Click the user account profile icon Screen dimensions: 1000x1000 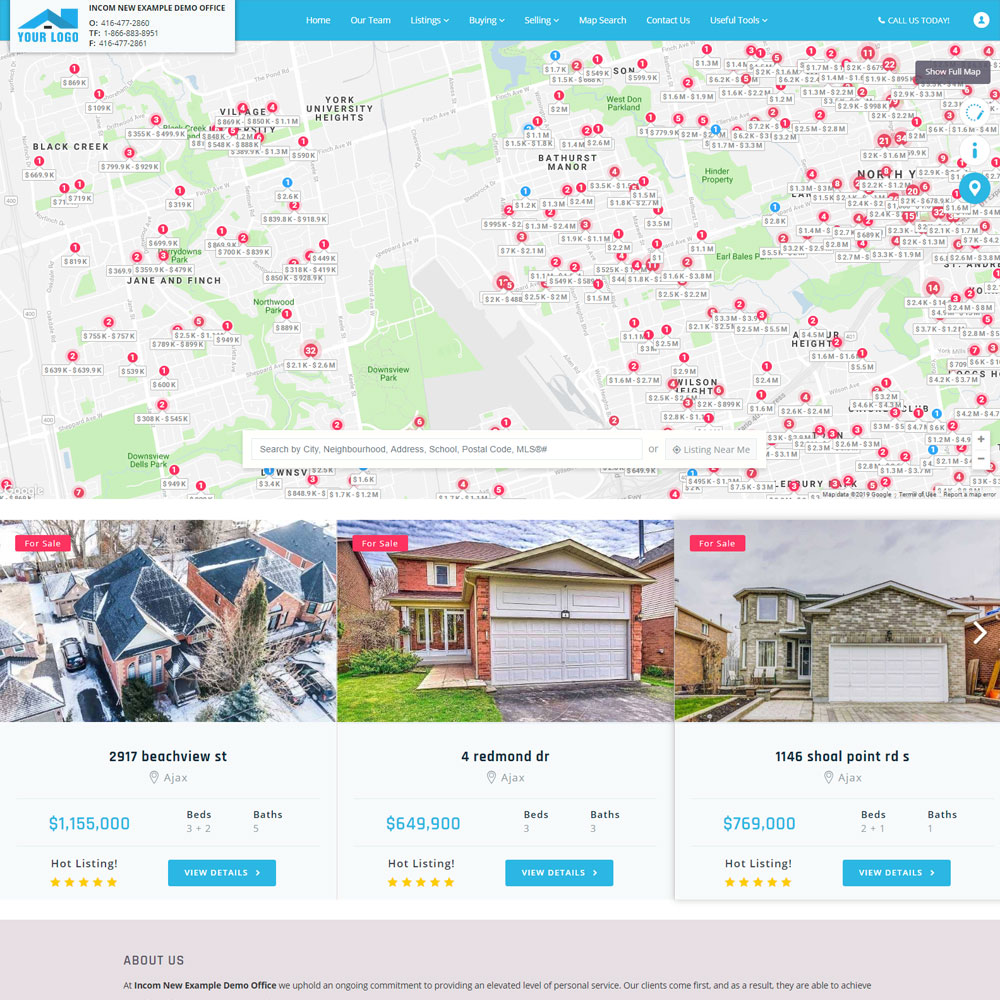[980, 20]
